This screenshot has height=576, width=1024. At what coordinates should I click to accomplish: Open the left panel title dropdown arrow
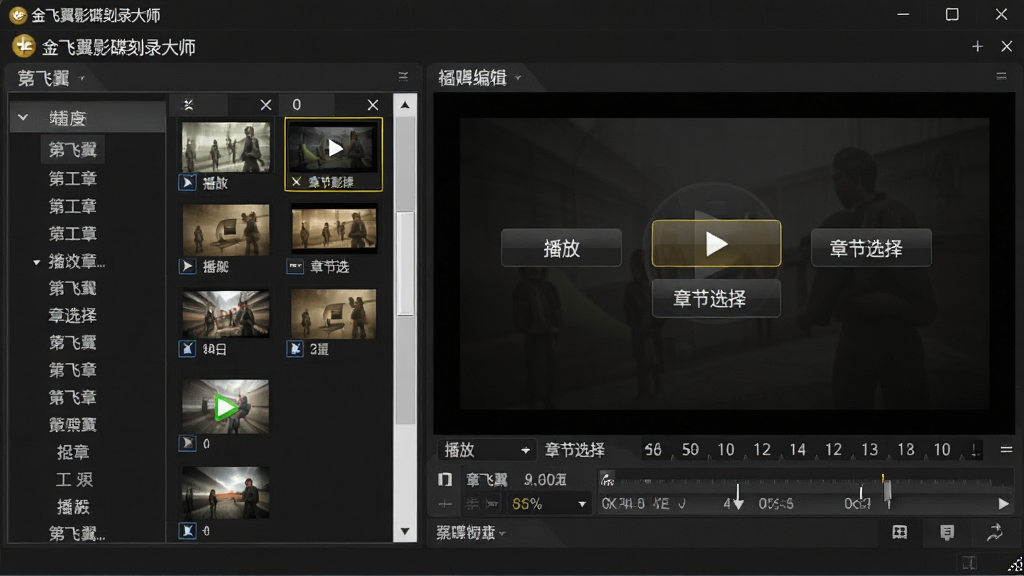pos(82,78)
